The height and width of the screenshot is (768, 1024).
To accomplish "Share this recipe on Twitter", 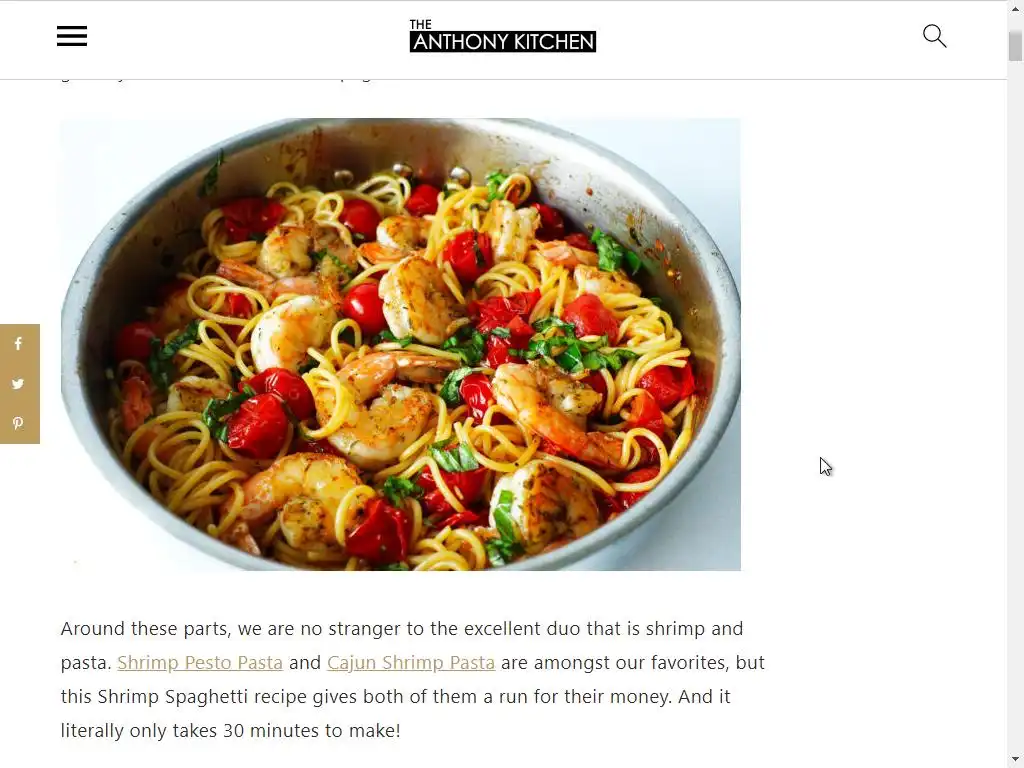I will (18, 383).
